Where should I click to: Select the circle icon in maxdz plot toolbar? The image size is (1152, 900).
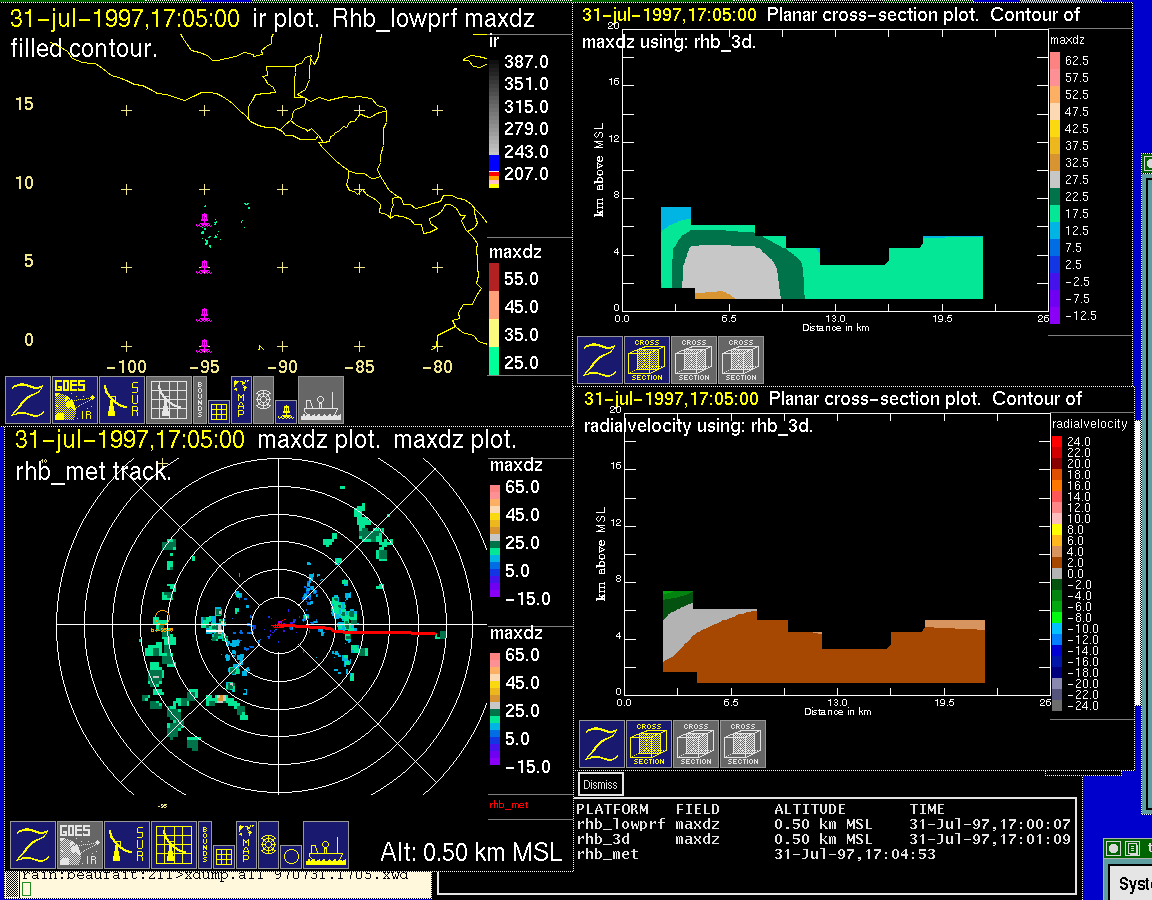[x=290, y=855]
